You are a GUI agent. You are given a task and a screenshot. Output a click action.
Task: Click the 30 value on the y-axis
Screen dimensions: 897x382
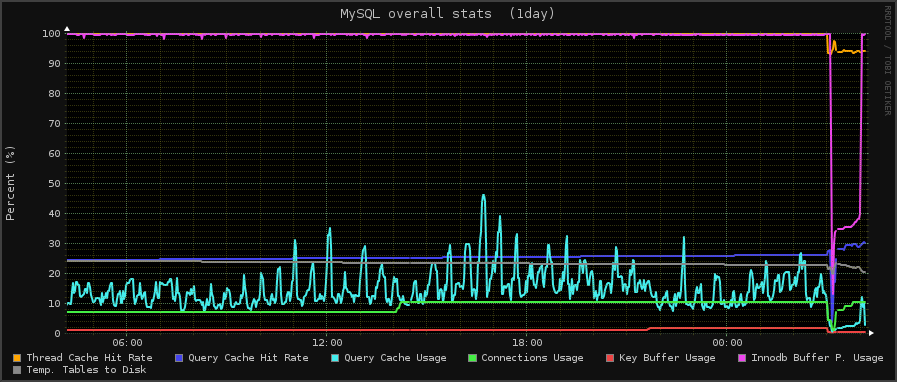54,243
